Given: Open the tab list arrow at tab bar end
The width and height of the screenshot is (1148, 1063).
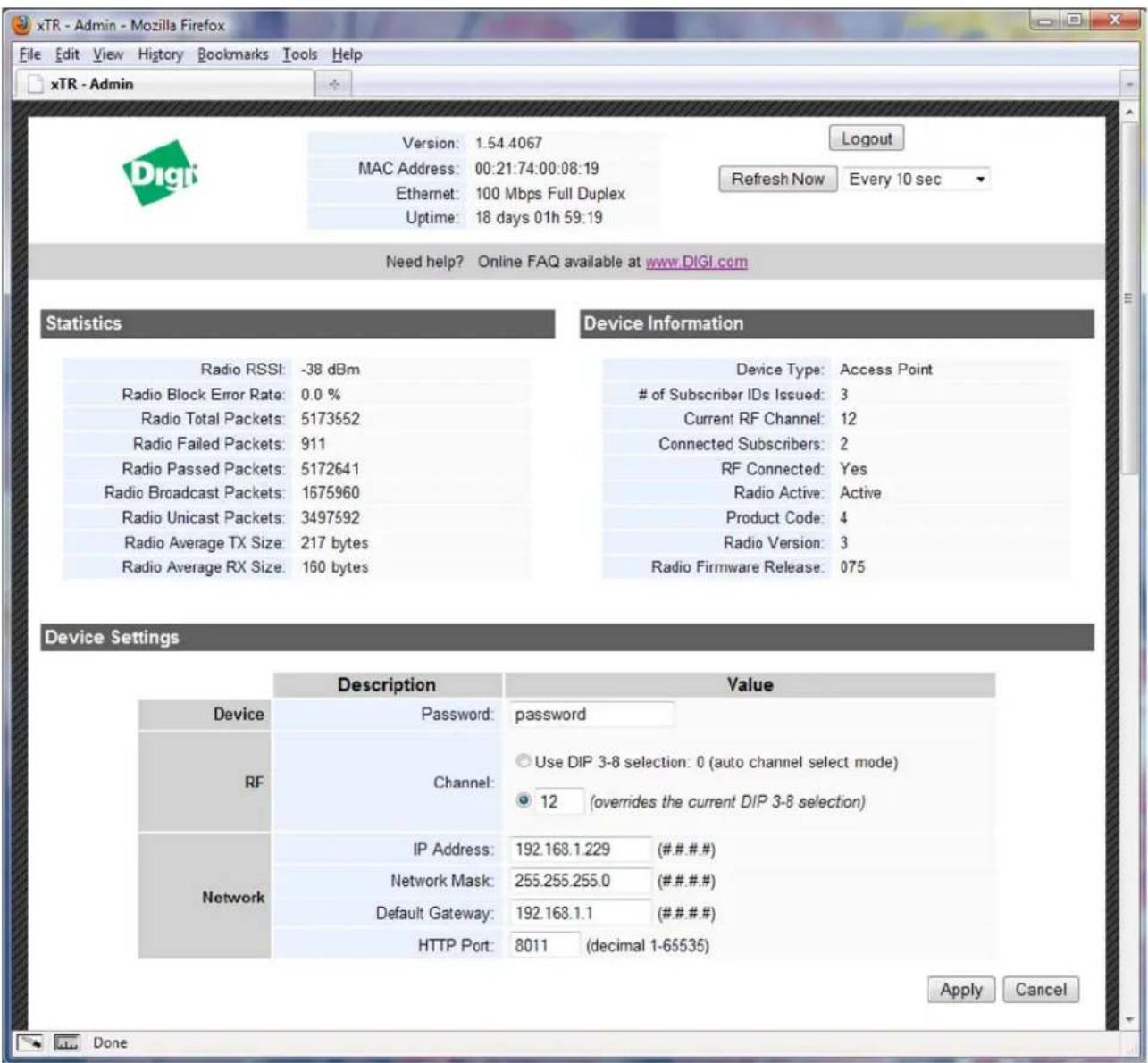Looking at the screenshot, I should (x=1130, y=84).
